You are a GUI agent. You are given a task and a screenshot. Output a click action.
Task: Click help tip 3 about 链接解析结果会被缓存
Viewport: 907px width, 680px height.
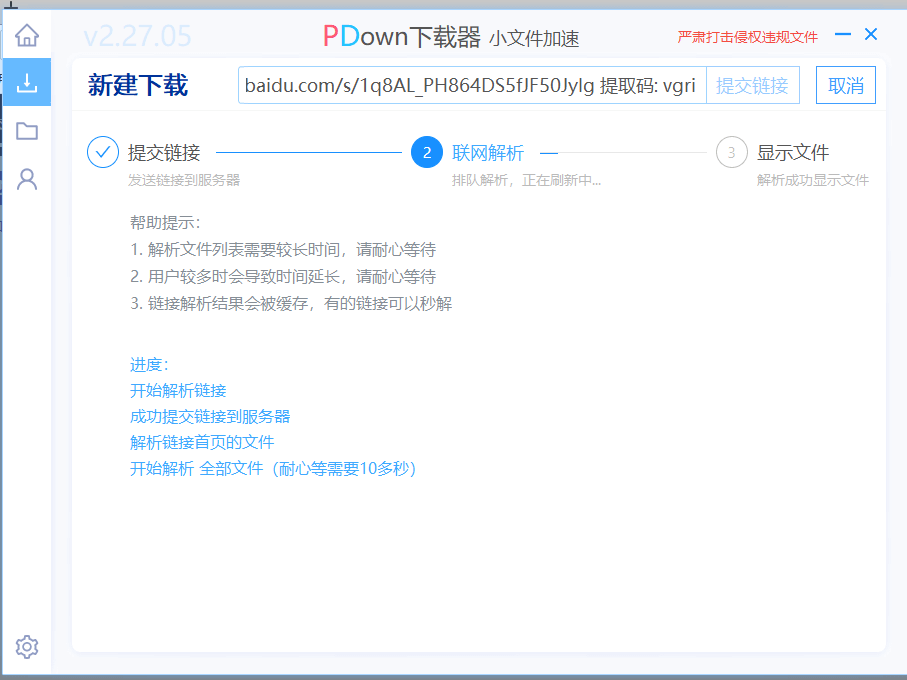coord(291,304)
